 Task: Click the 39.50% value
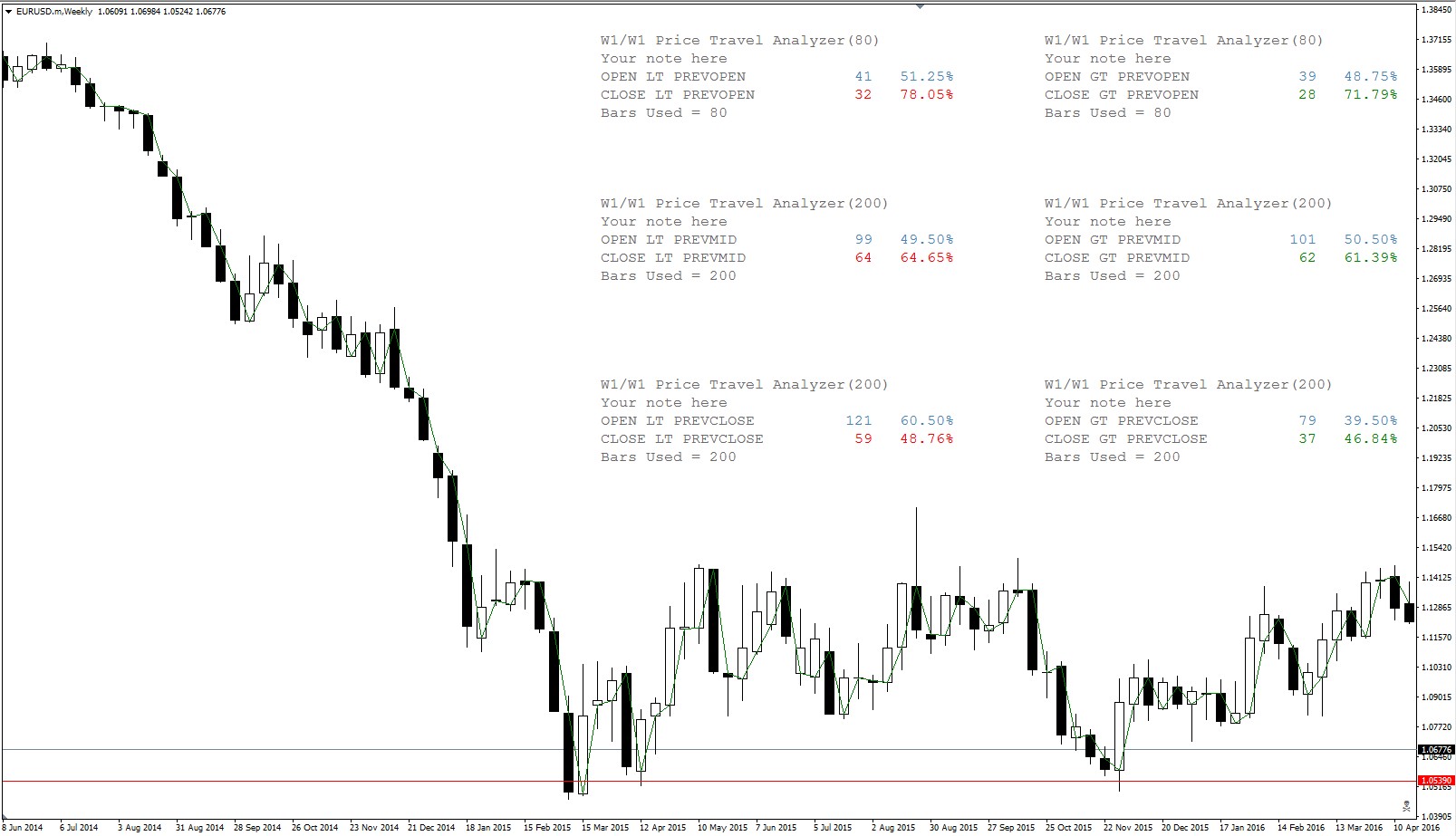point(1371,421)
